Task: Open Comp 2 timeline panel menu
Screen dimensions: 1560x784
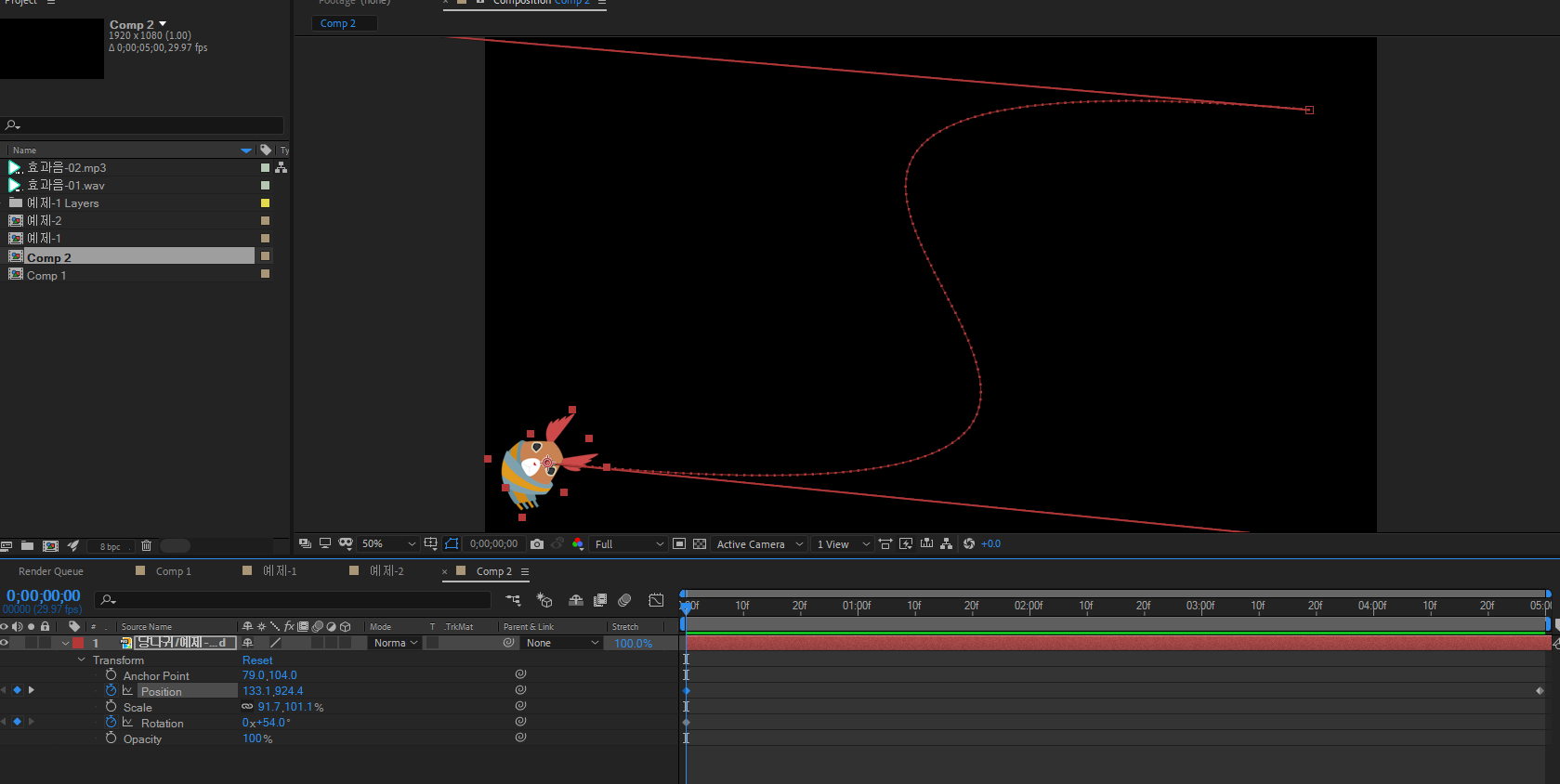Action: [525, 571]
